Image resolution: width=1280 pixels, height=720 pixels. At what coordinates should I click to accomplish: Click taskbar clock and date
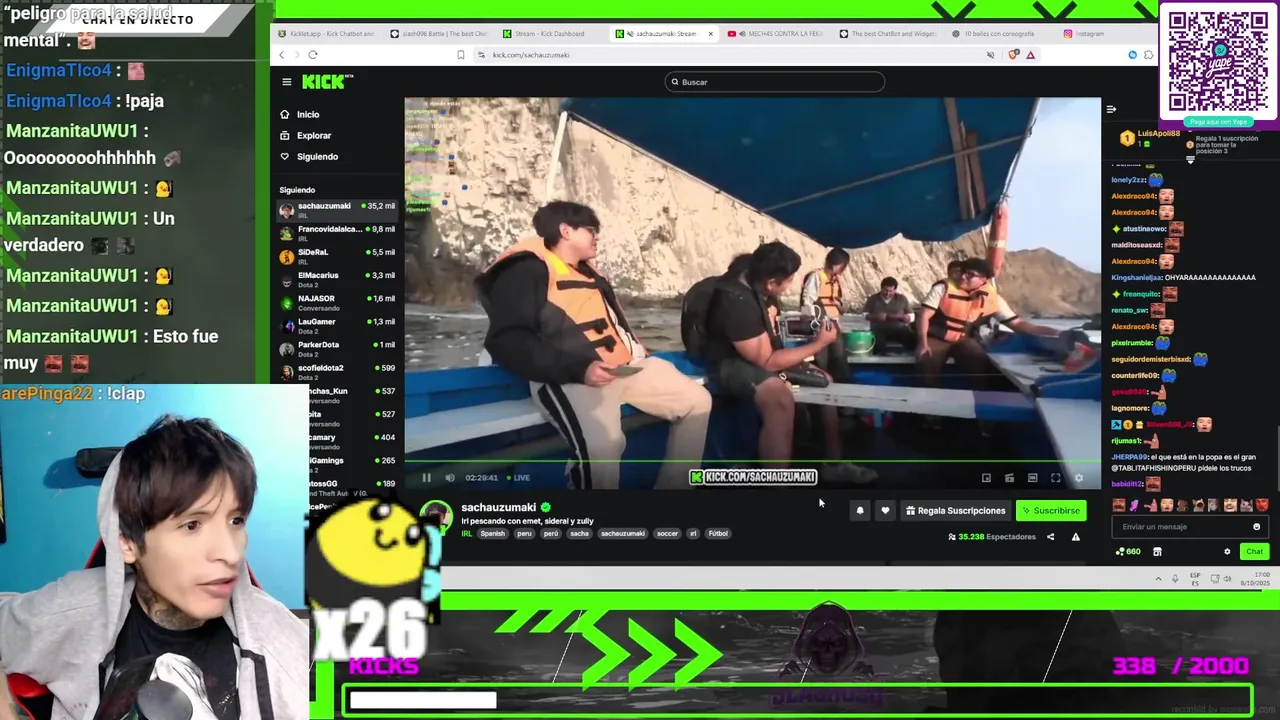coord(1255,579)
